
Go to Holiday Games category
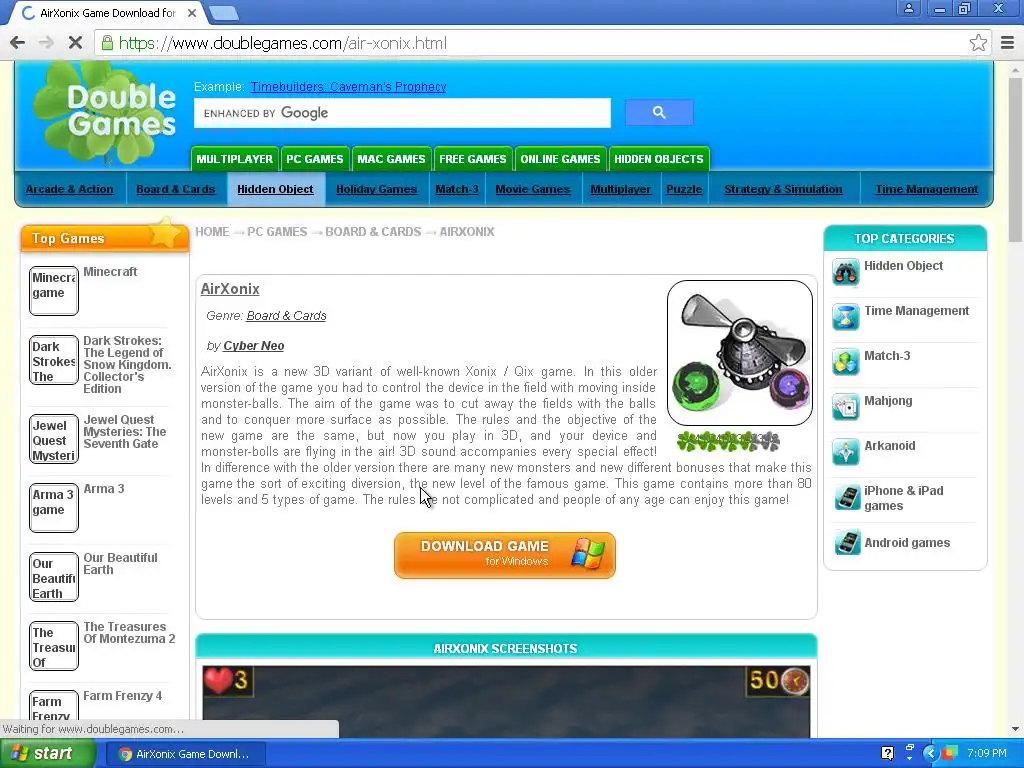click(x=377, y=189)
